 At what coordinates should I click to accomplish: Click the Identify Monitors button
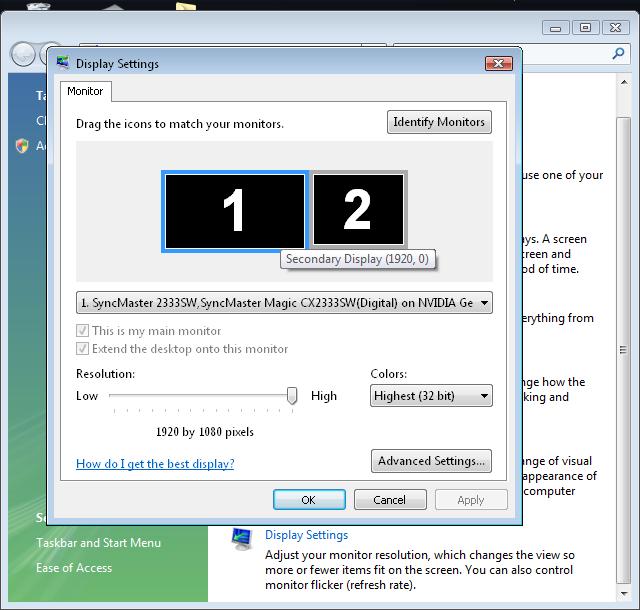439,122
